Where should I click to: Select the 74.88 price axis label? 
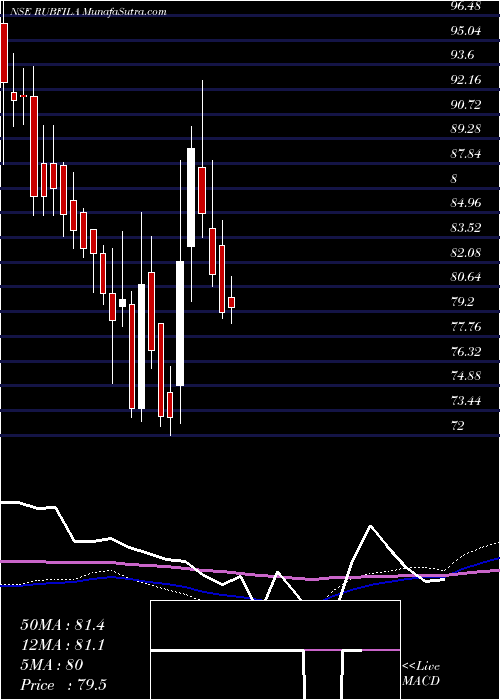468,375
